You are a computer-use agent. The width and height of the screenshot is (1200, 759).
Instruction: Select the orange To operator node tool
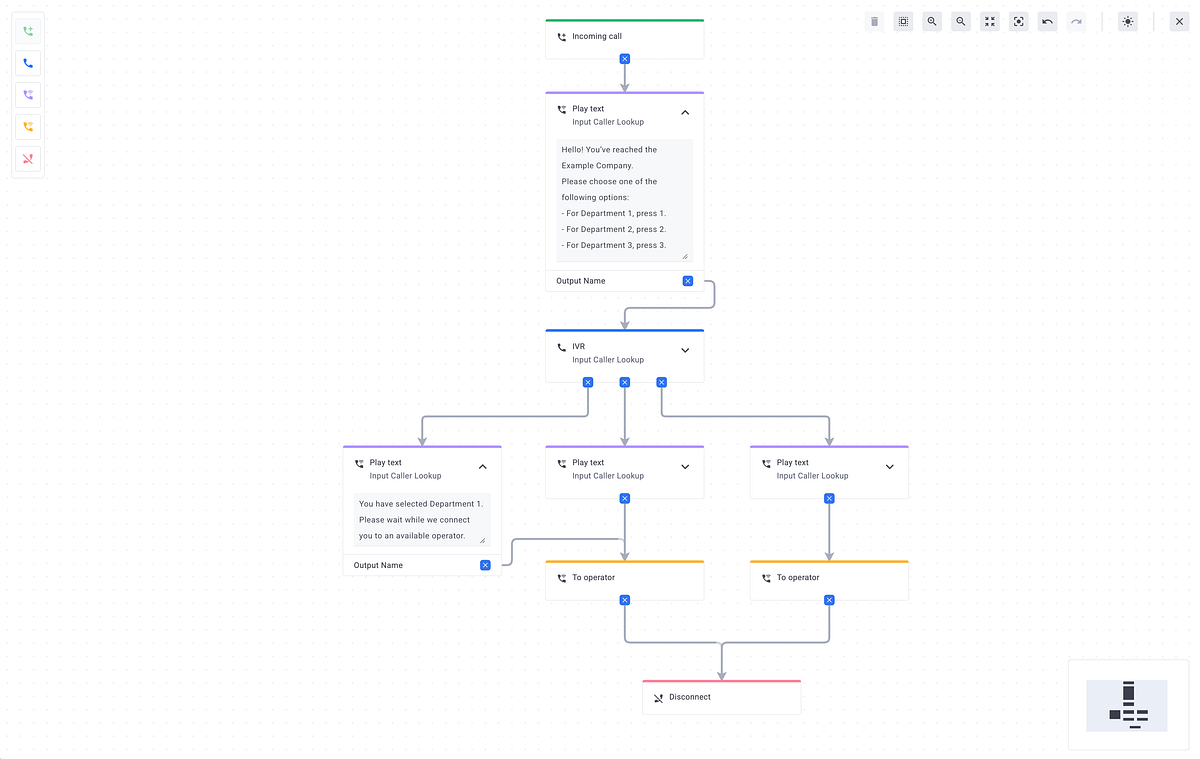pos(27,127)
